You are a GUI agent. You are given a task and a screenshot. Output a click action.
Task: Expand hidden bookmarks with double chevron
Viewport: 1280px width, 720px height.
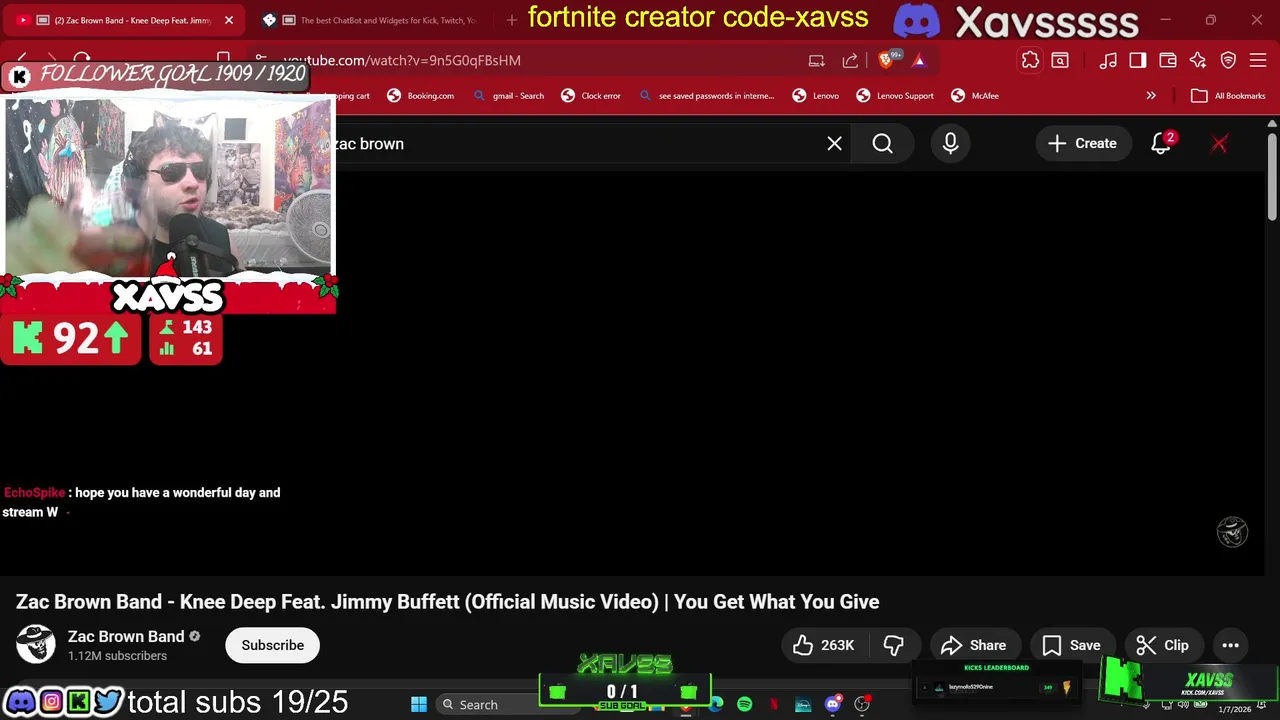pyautogui.click(x=1151, y=96)
